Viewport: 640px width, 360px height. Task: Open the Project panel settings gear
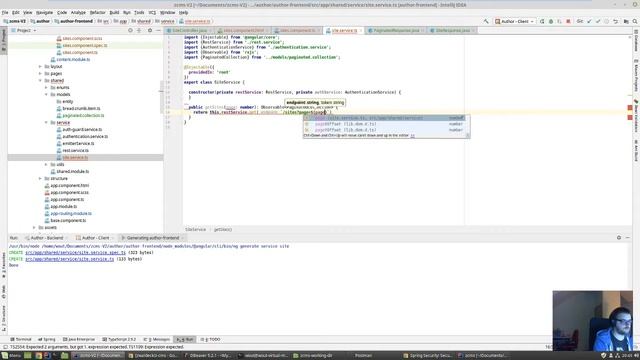point(150,31)
